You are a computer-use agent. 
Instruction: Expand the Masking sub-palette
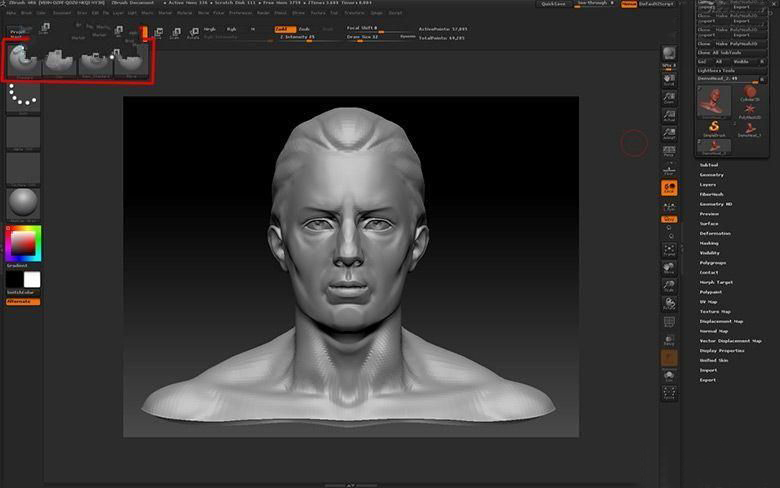[x=709, y=243]
